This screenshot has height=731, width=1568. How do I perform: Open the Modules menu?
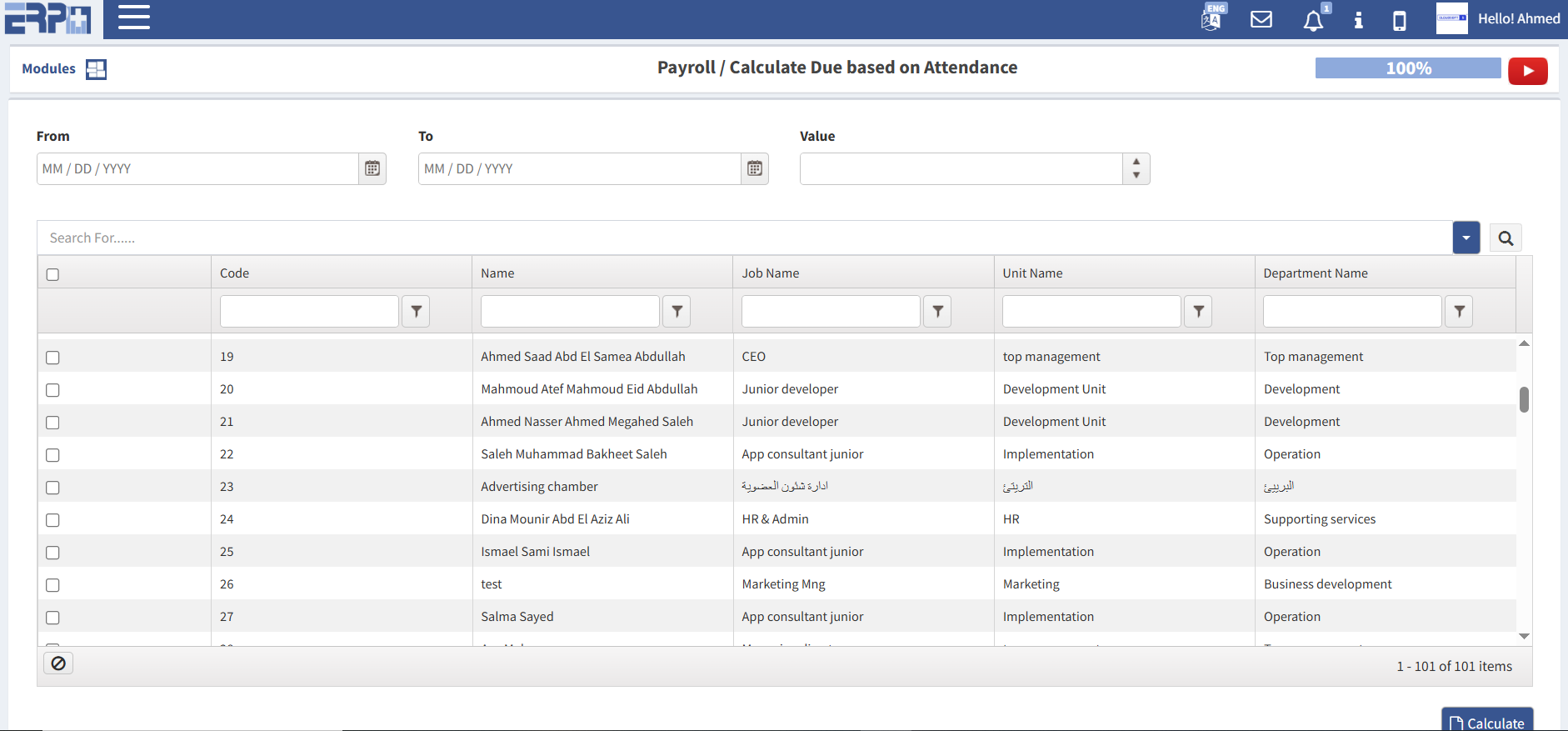[x=63, y=69]
